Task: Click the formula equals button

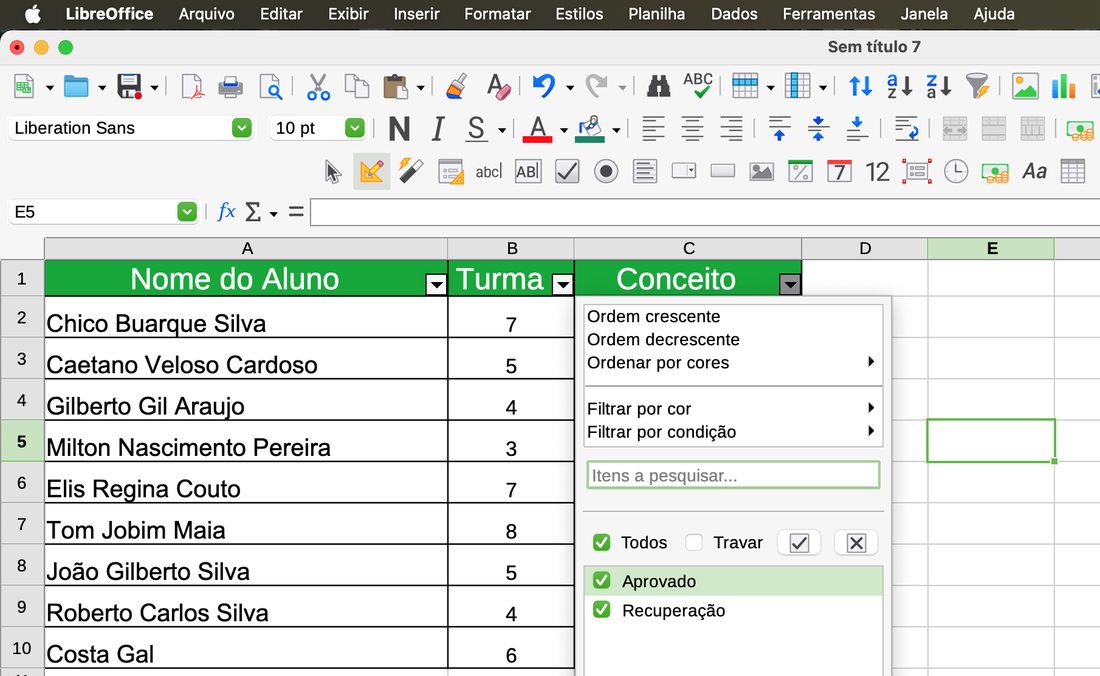Action: click(296, 212)
